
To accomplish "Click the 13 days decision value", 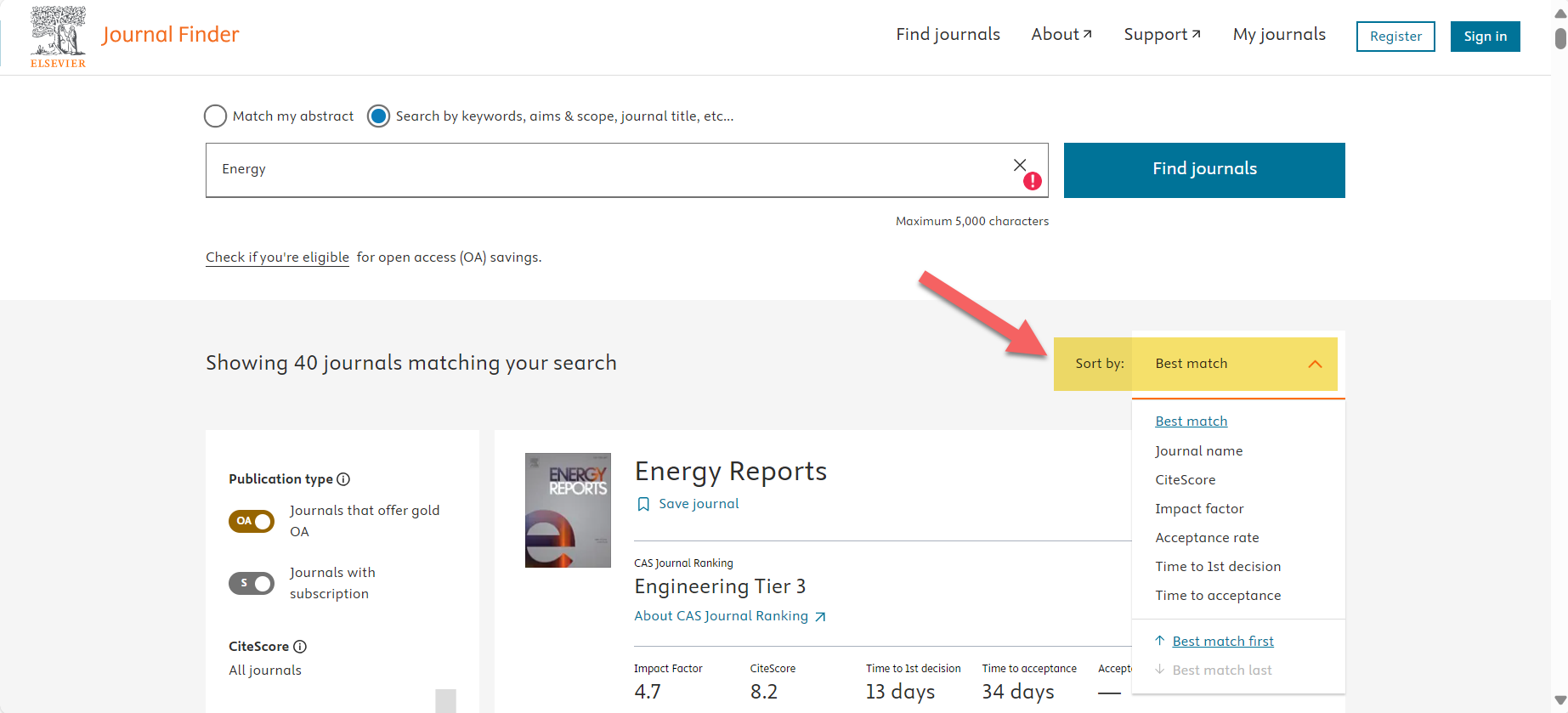I will coord(900,692).
